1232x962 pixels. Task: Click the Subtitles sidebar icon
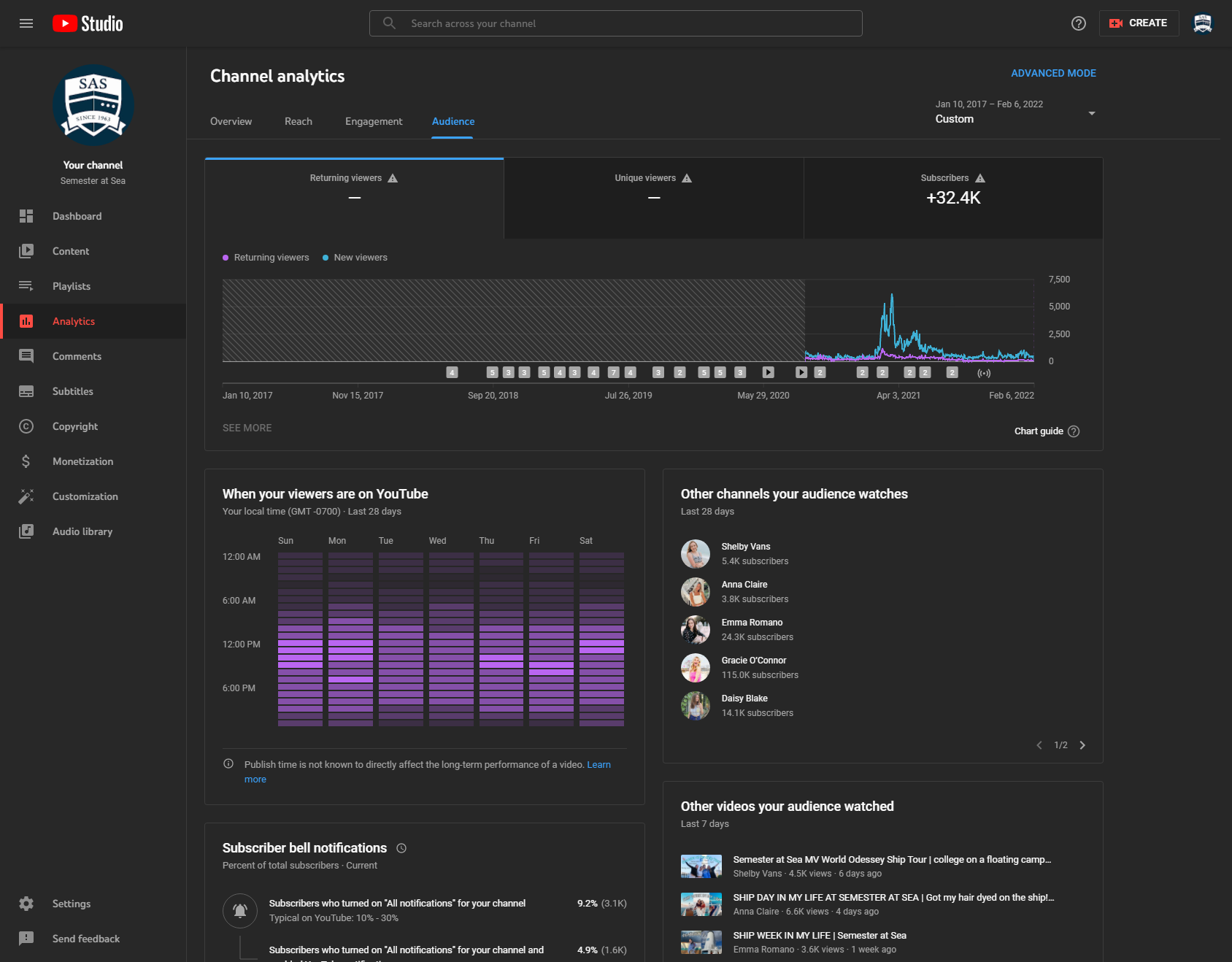click(26, 391)
